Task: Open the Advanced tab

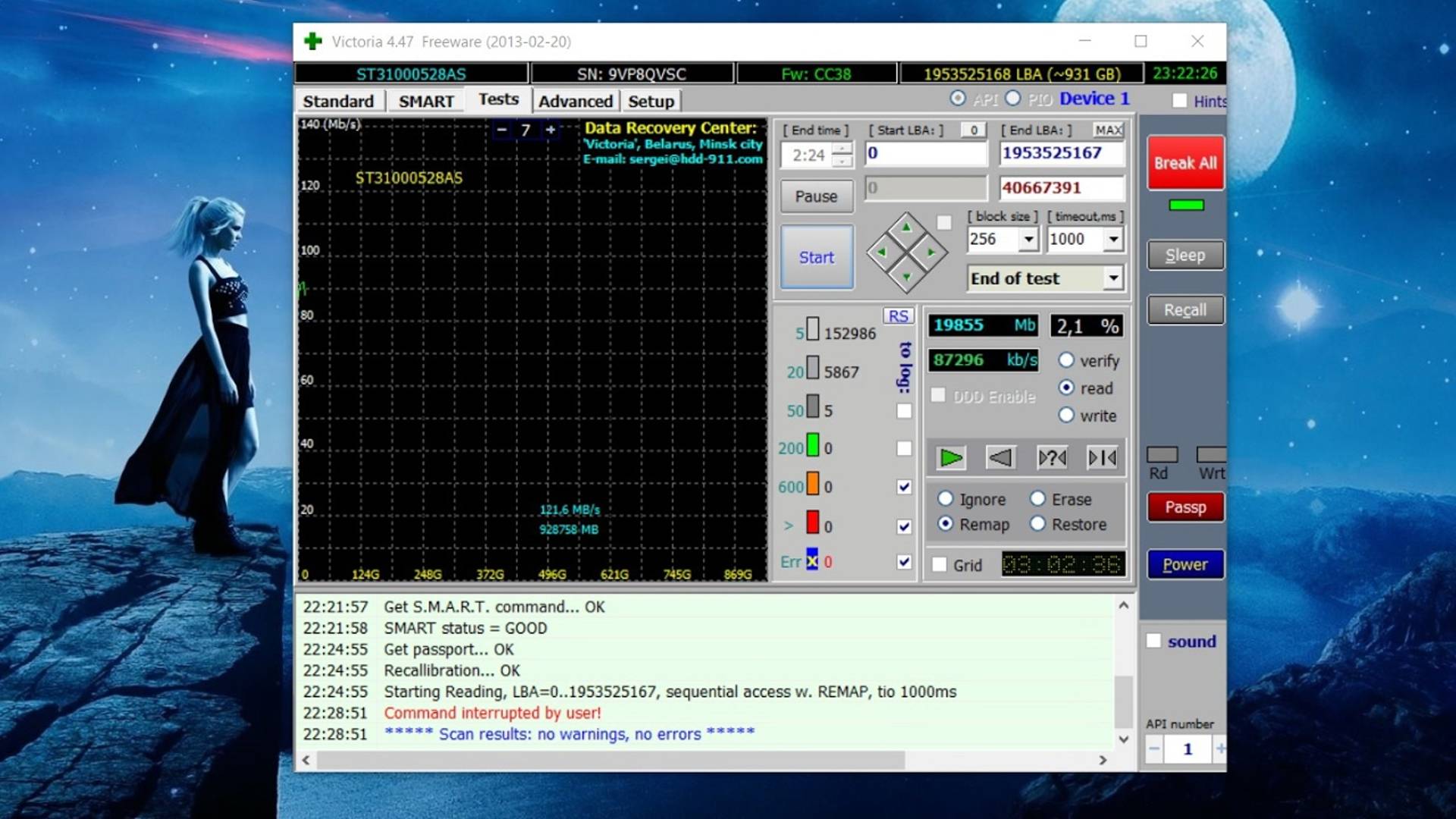Action: (x=575, y=101)
